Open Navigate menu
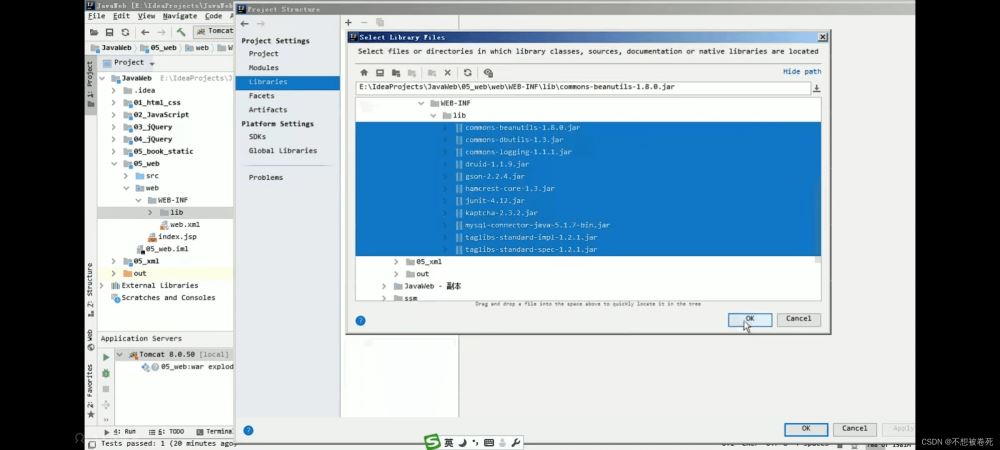The width and height of the screenshot is (1000, 450). tap(180, 16)
